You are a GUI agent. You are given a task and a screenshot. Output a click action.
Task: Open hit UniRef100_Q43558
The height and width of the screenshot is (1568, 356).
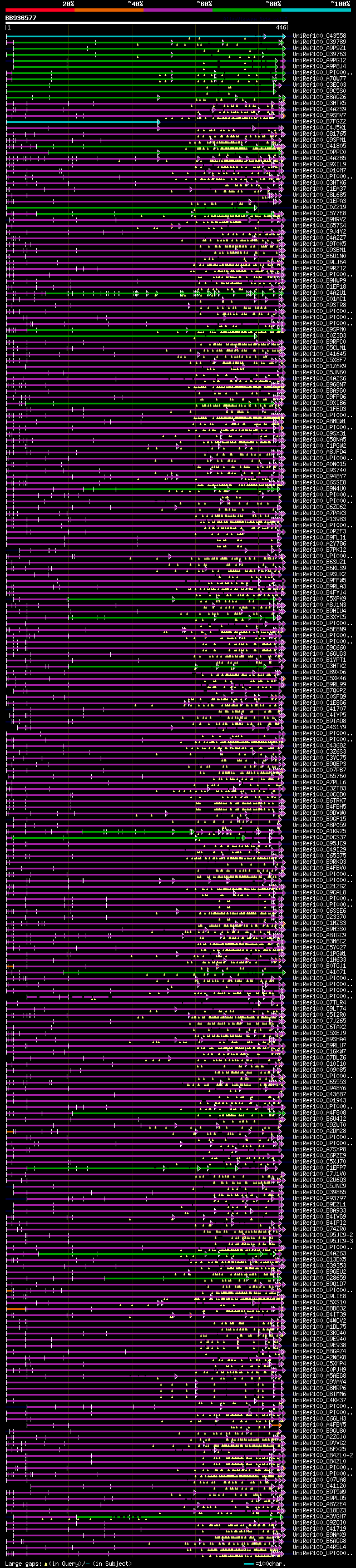coord(319,36)
